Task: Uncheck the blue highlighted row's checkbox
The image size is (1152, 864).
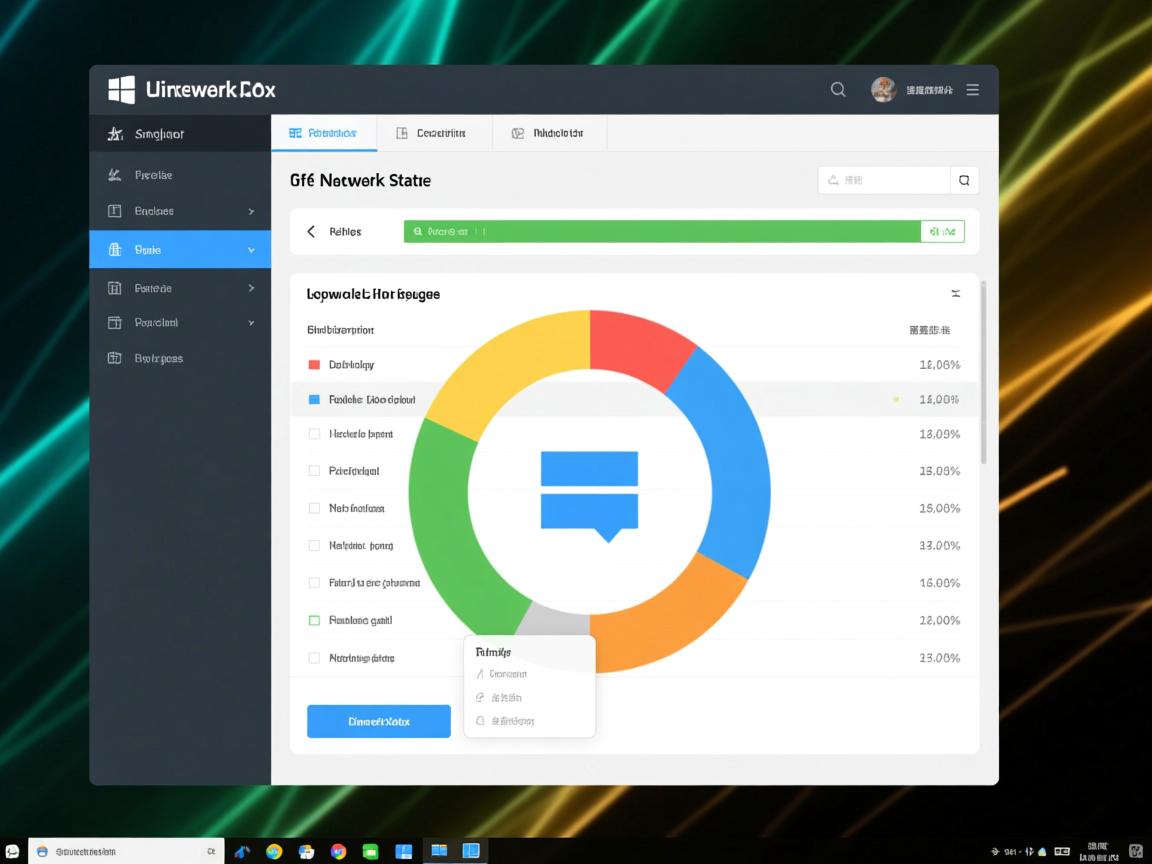Action: [313, 399]
